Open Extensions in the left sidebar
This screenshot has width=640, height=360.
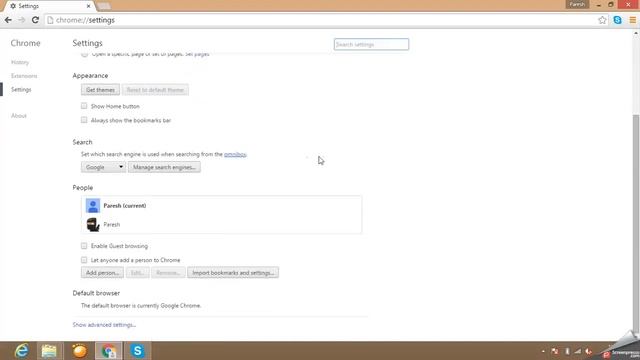pos(24,76)
